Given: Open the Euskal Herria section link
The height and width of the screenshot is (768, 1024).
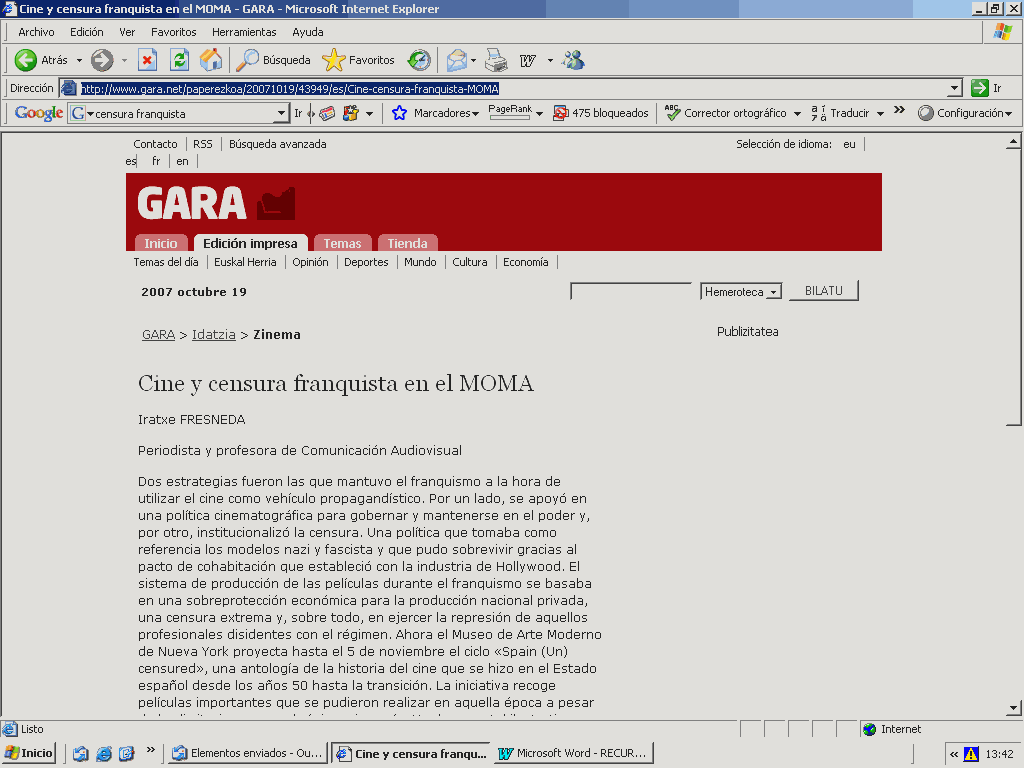Looking at the screenshot, I should (245, 262).
